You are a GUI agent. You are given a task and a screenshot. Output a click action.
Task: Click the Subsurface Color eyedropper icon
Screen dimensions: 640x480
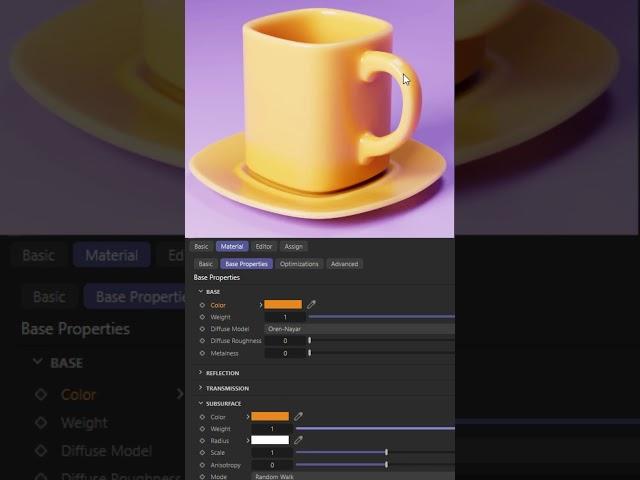(298, 417)
